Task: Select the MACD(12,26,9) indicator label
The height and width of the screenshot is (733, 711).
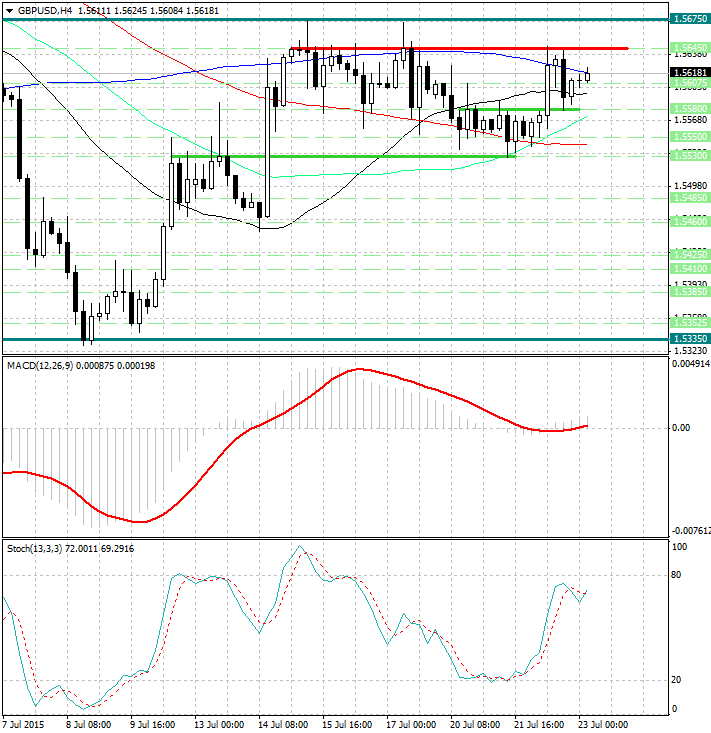Action: click(40, 366)
